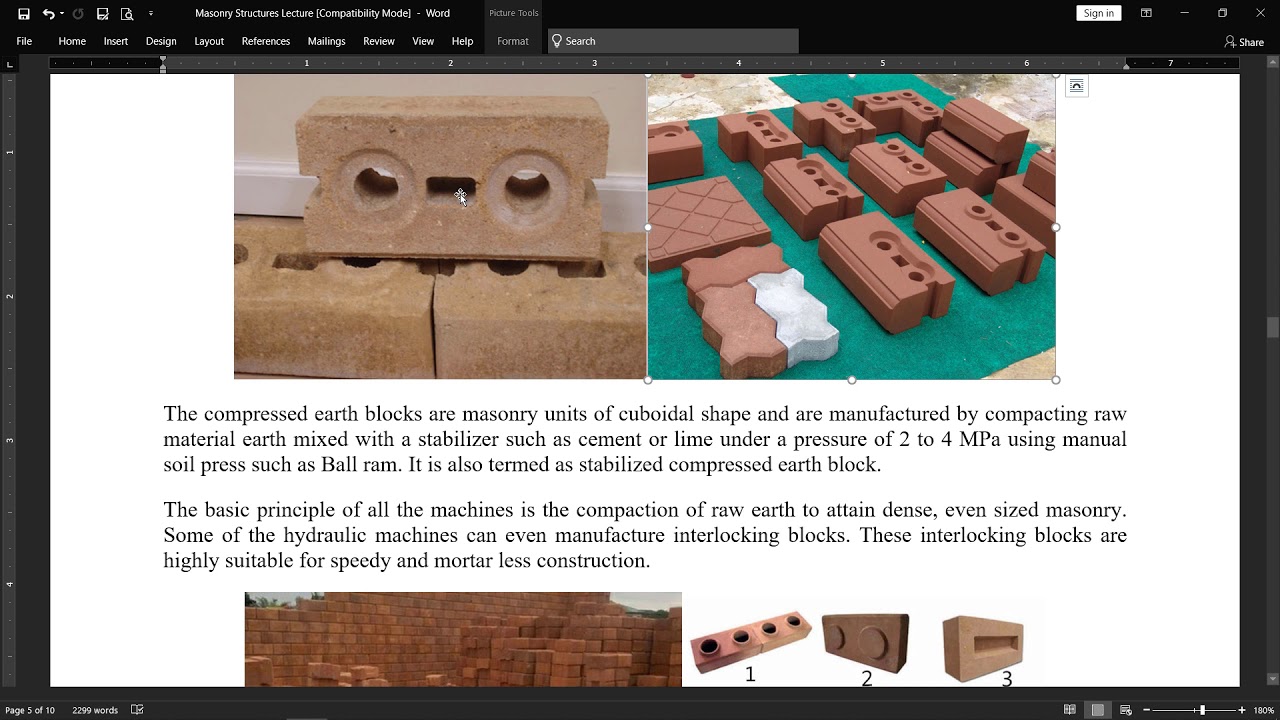Open Print Preview from quick access toolbar
Viewport: 1280px width, 720px height.
[x=127, y=14]
